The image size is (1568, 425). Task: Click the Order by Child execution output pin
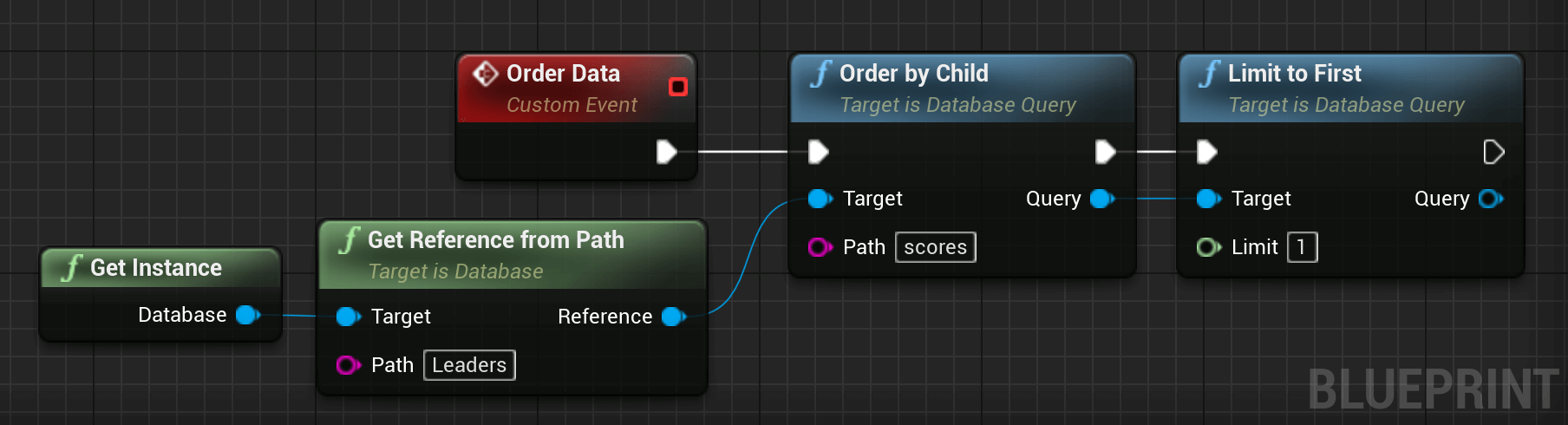pos(1106,152)
